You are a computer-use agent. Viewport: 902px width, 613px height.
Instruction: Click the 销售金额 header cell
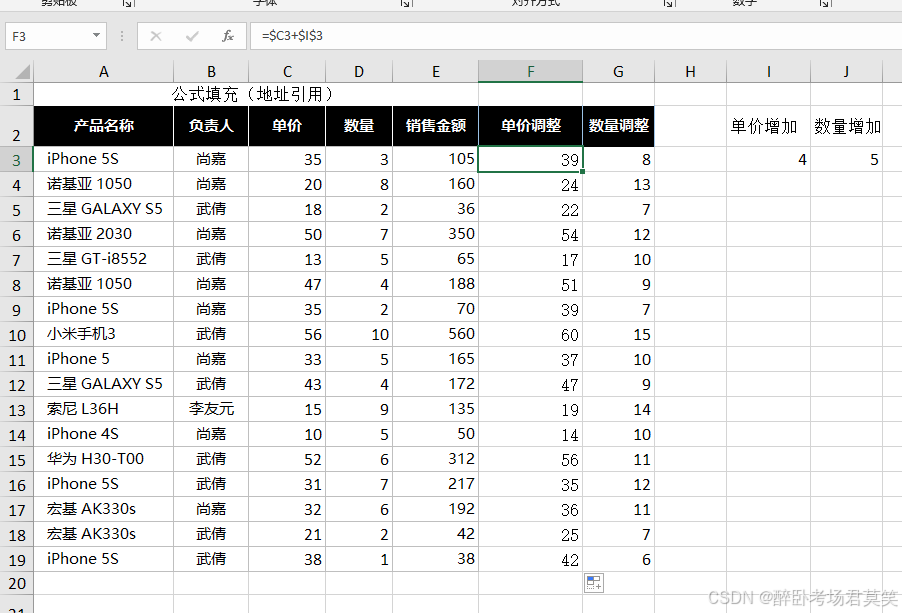click(435, 126)
